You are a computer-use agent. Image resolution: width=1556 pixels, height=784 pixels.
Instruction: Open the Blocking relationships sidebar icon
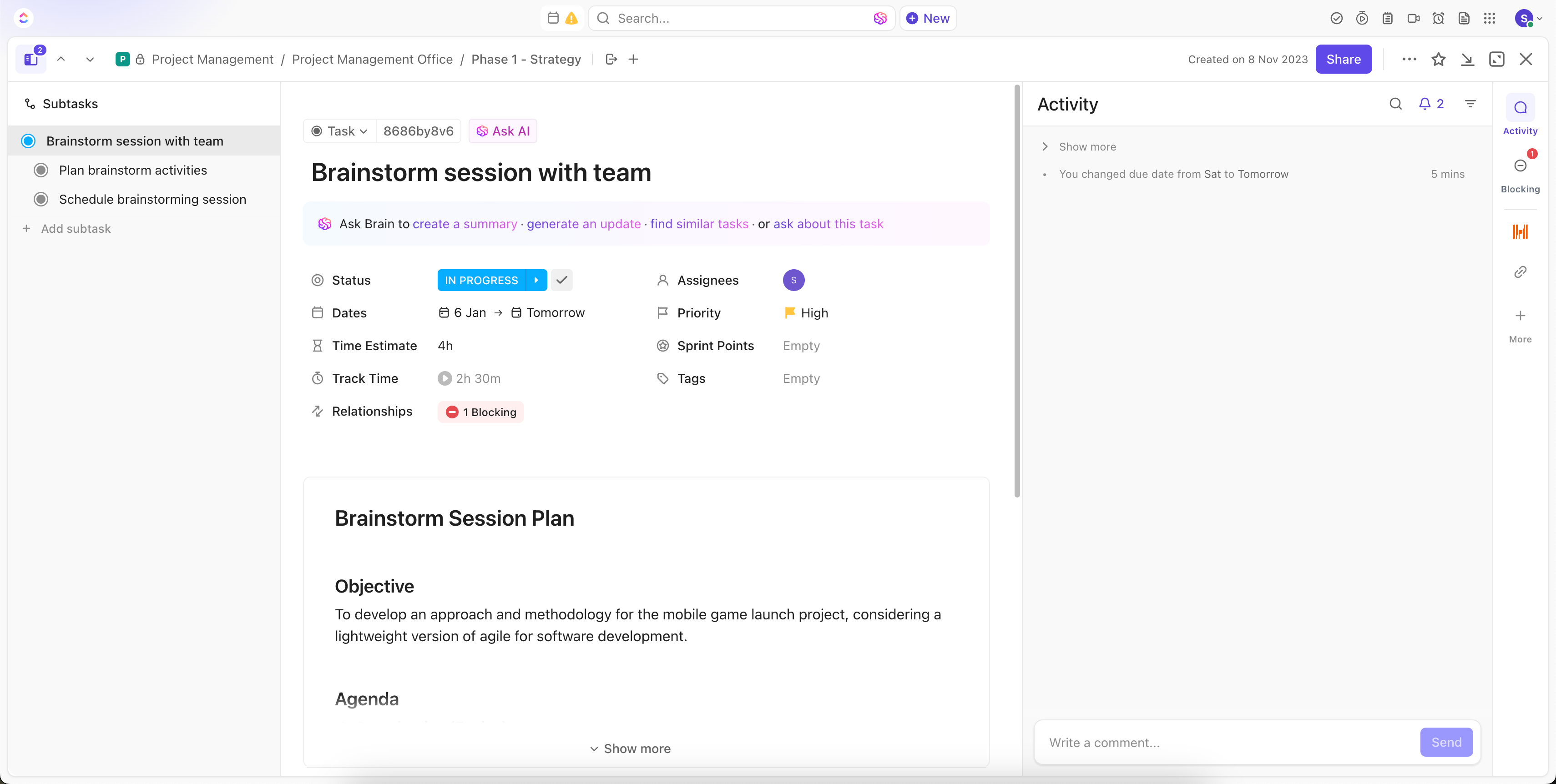tap(1520, 166)
